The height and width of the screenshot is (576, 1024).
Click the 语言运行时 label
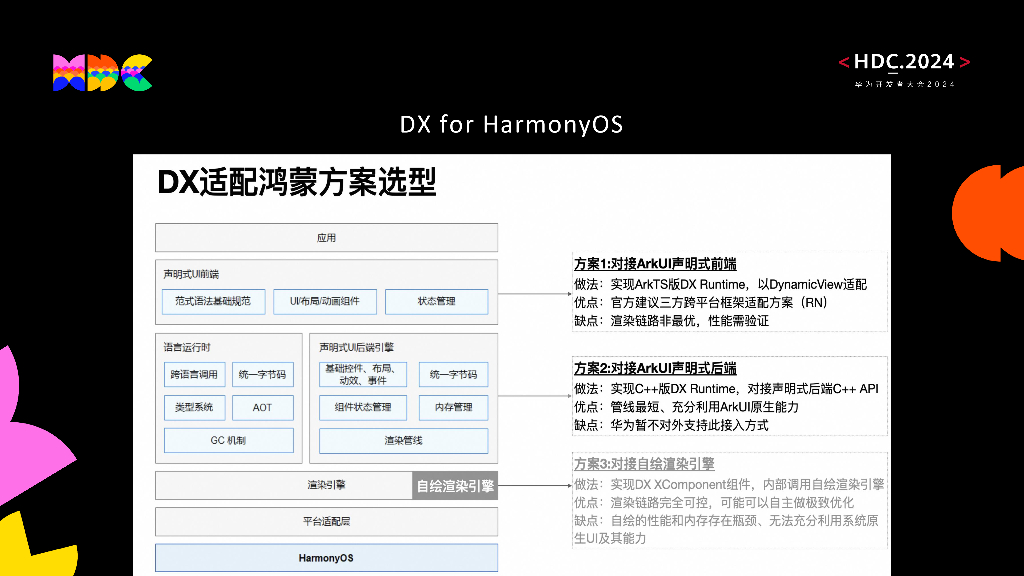tap(187, 347)
